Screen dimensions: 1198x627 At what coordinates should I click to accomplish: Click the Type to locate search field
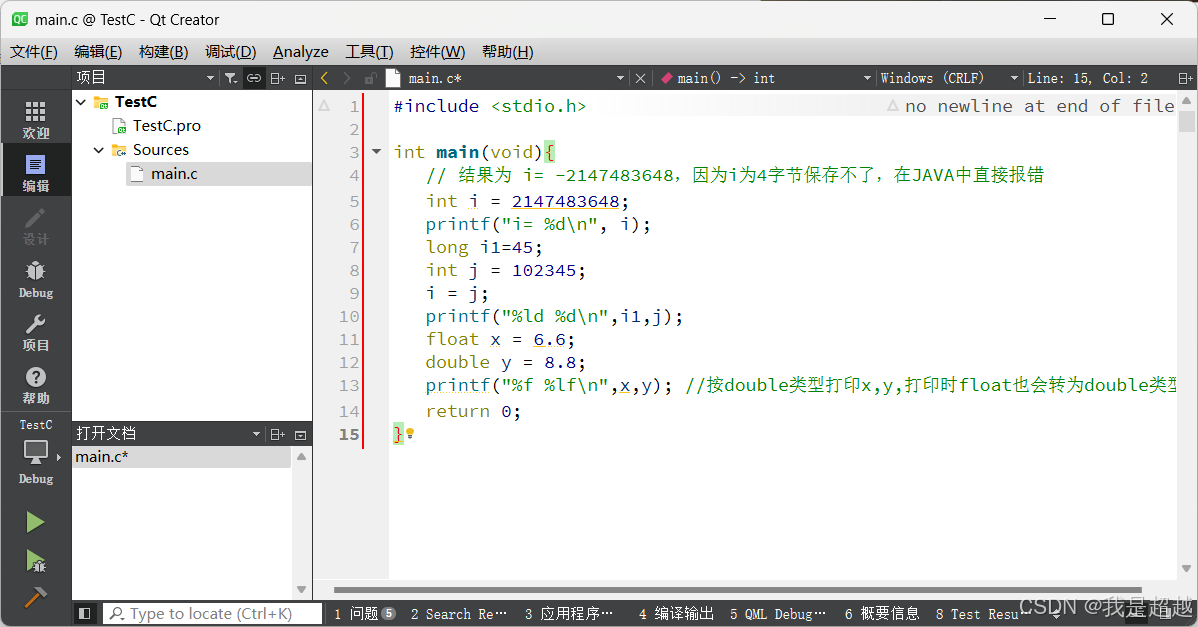click(210, 613)
